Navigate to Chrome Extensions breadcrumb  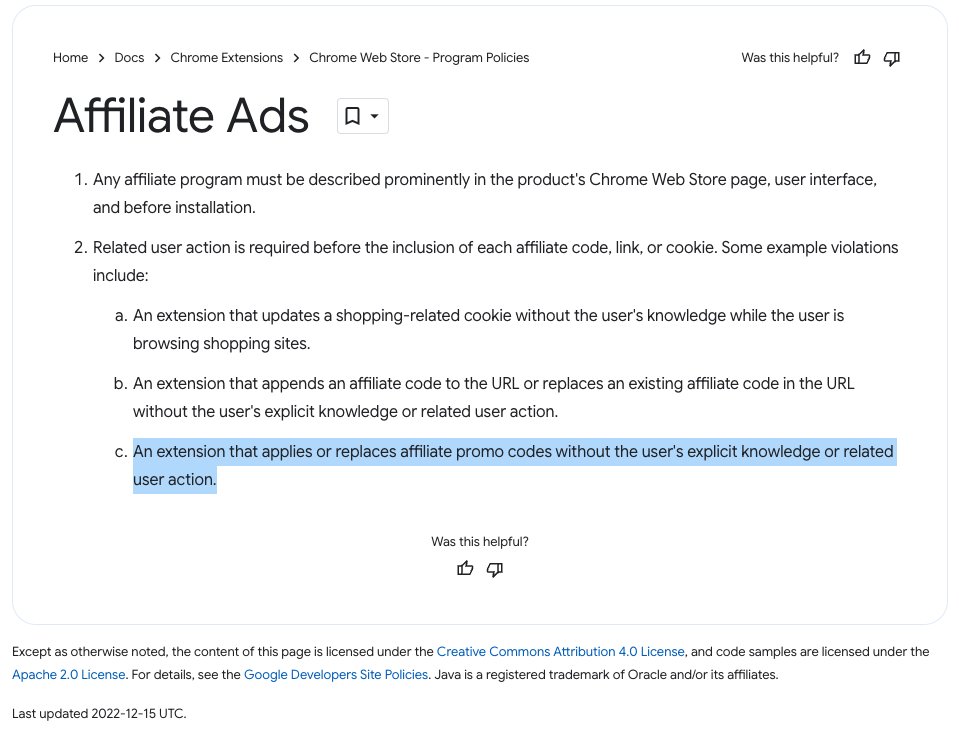coord(226,57)
